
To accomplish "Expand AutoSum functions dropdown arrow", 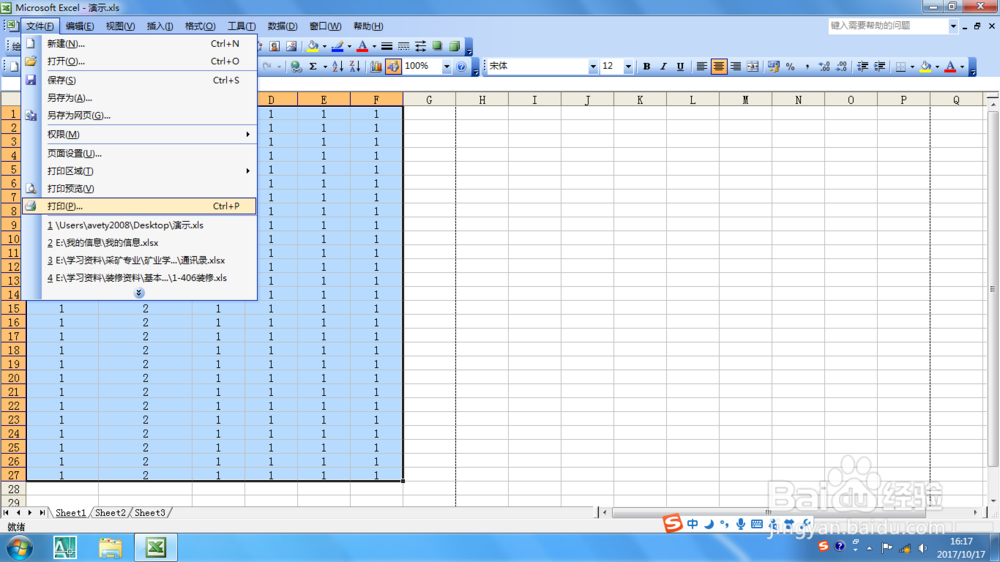I will click(325, 66).
